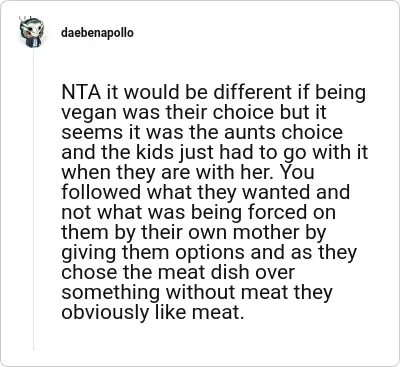Viewport: 400px width, 367px height.
Task: Click the word "options" in the comment
Action: tap(210, 253)
